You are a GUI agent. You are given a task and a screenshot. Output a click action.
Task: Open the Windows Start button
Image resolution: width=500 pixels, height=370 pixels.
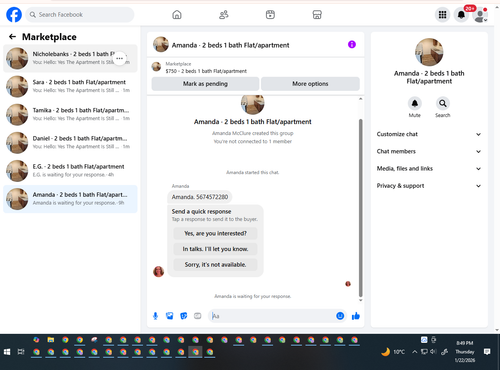[x=7, y=352]
